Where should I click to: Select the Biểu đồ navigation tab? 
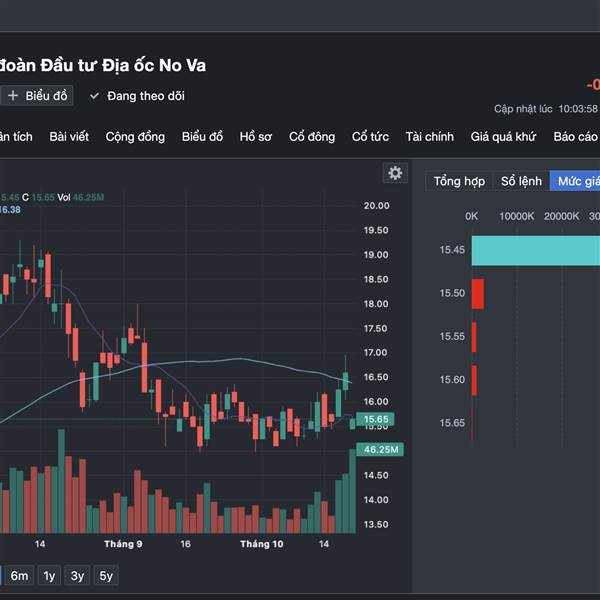pyautogui.click(x=202, y=137)
